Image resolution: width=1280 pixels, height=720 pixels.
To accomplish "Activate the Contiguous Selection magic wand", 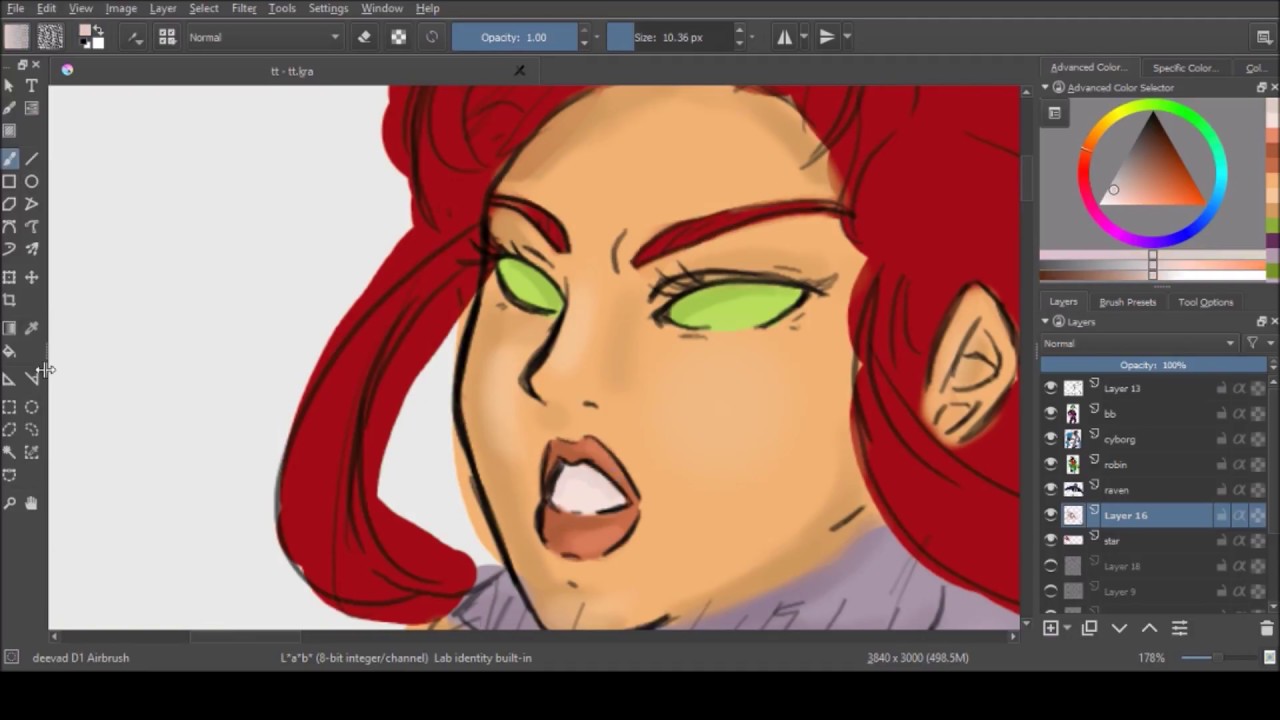I will [x=10, y=452].
